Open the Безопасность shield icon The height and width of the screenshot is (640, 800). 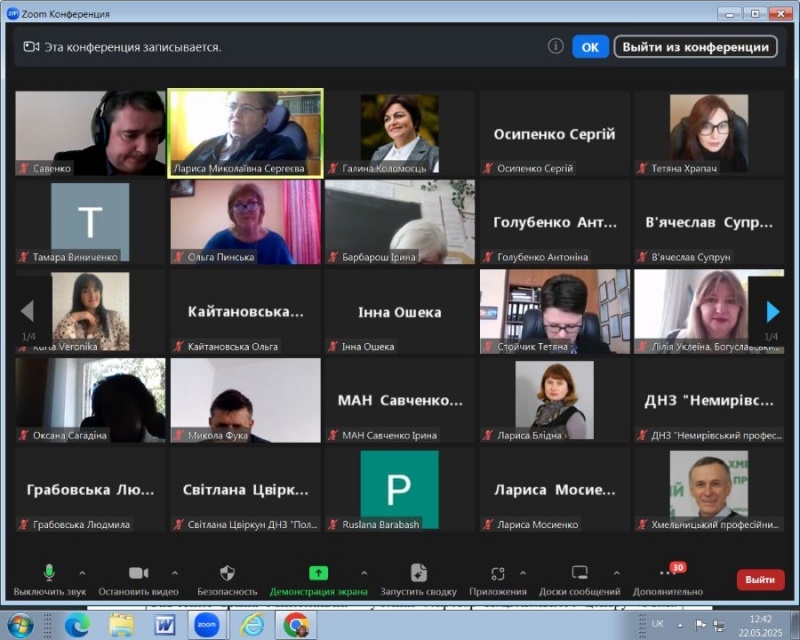[227, 573]
